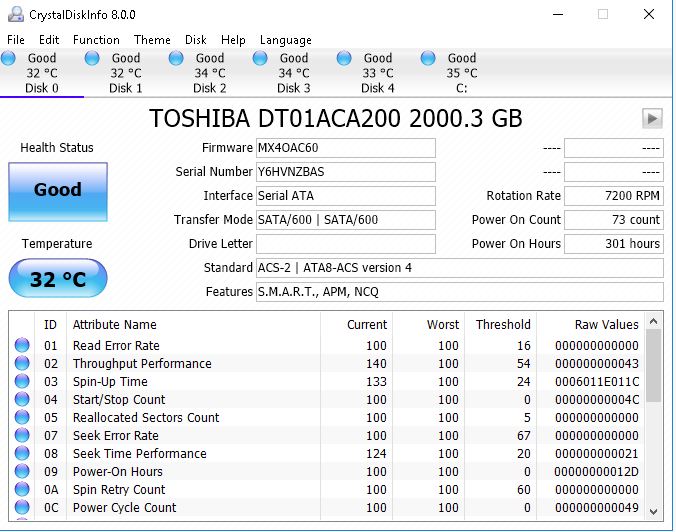Click status orb for Spin Retry Count
Screen dimensions: 676x532
[x=22, y=490]
